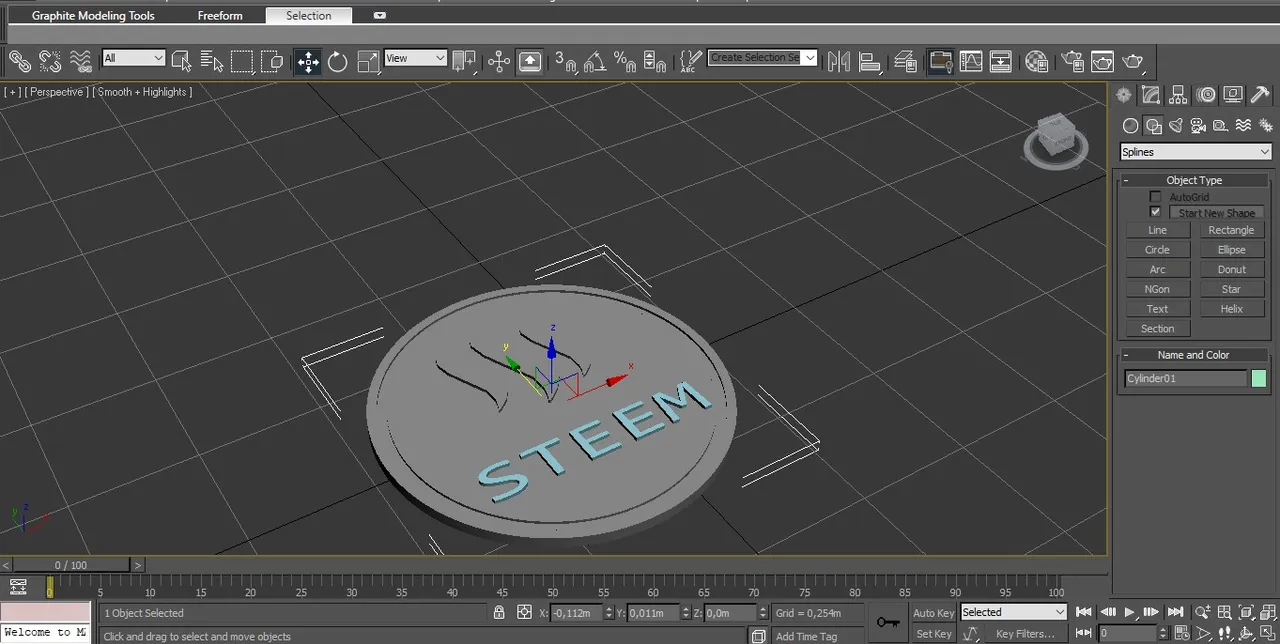Toggle Keyboard Shortcut Override icon
The width and height of the screenshot is (1280, 644).
530,62
